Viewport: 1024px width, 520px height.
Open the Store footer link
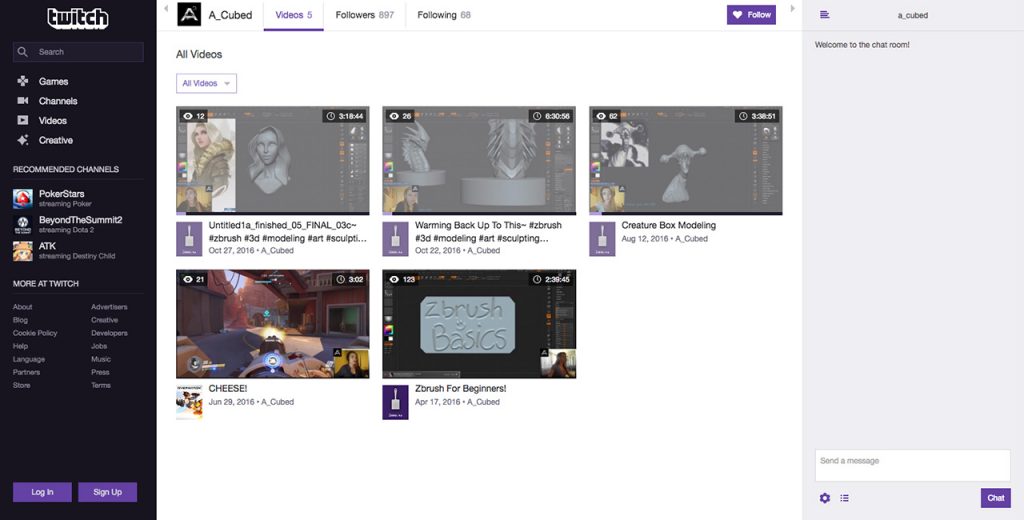22,385
